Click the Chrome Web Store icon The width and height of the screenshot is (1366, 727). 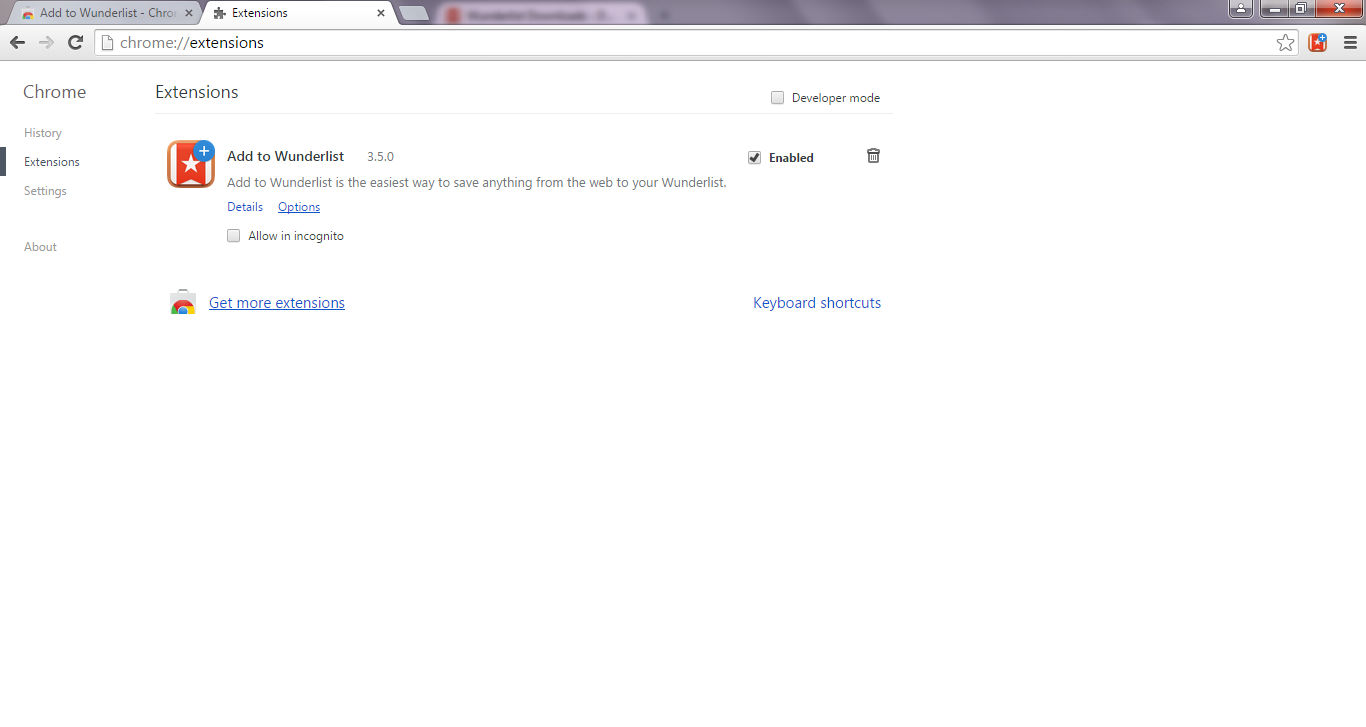[183, 303]
